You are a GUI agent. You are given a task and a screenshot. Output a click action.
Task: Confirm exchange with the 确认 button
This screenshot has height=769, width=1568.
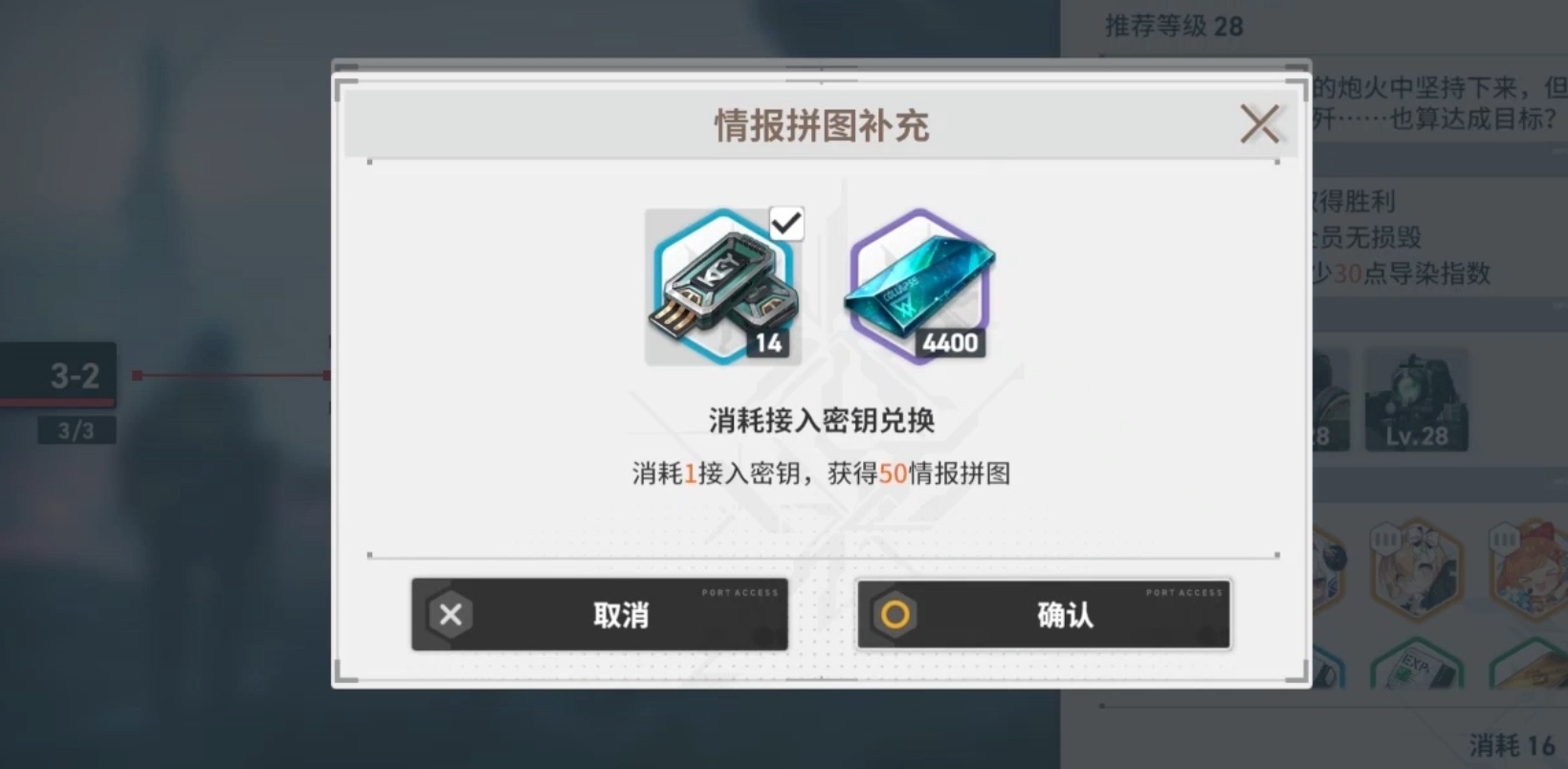pos(1044,614)
